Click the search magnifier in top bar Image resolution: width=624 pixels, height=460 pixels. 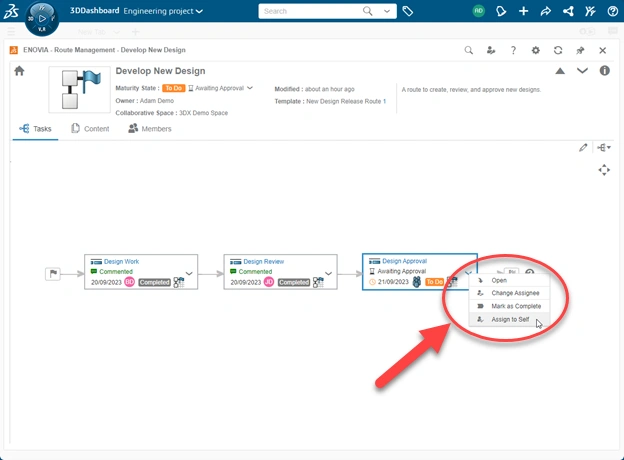click(368, 11)
